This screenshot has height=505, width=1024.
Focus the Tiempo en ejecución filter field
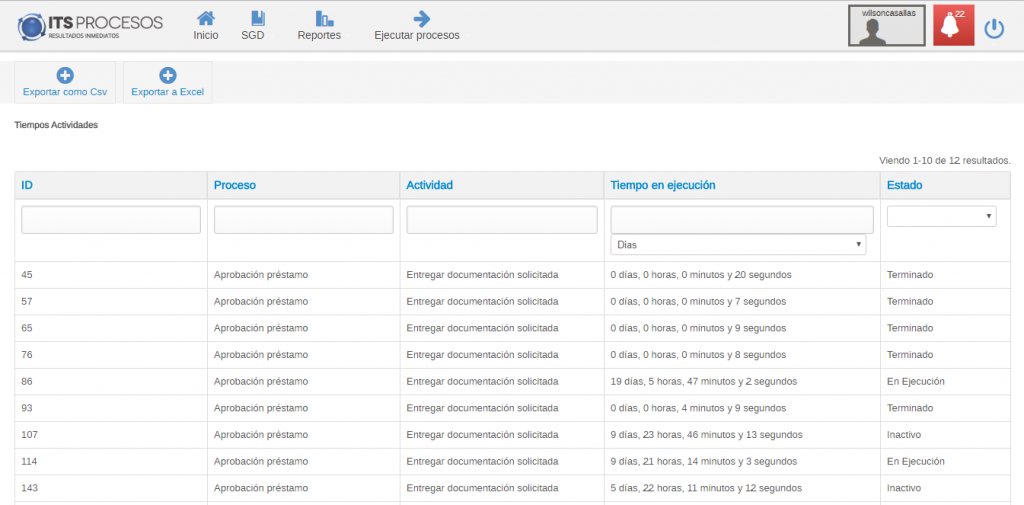point(742,220)
